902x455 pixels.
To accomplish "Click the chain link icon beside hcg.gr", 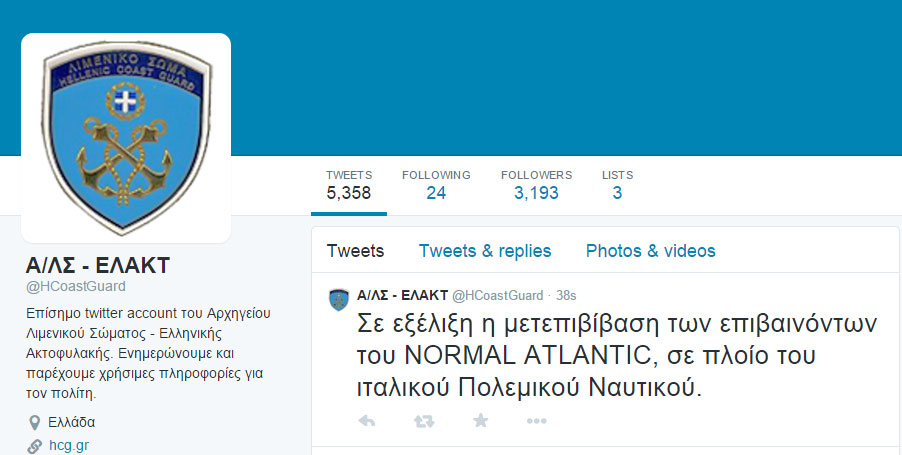I will [35, 446].
